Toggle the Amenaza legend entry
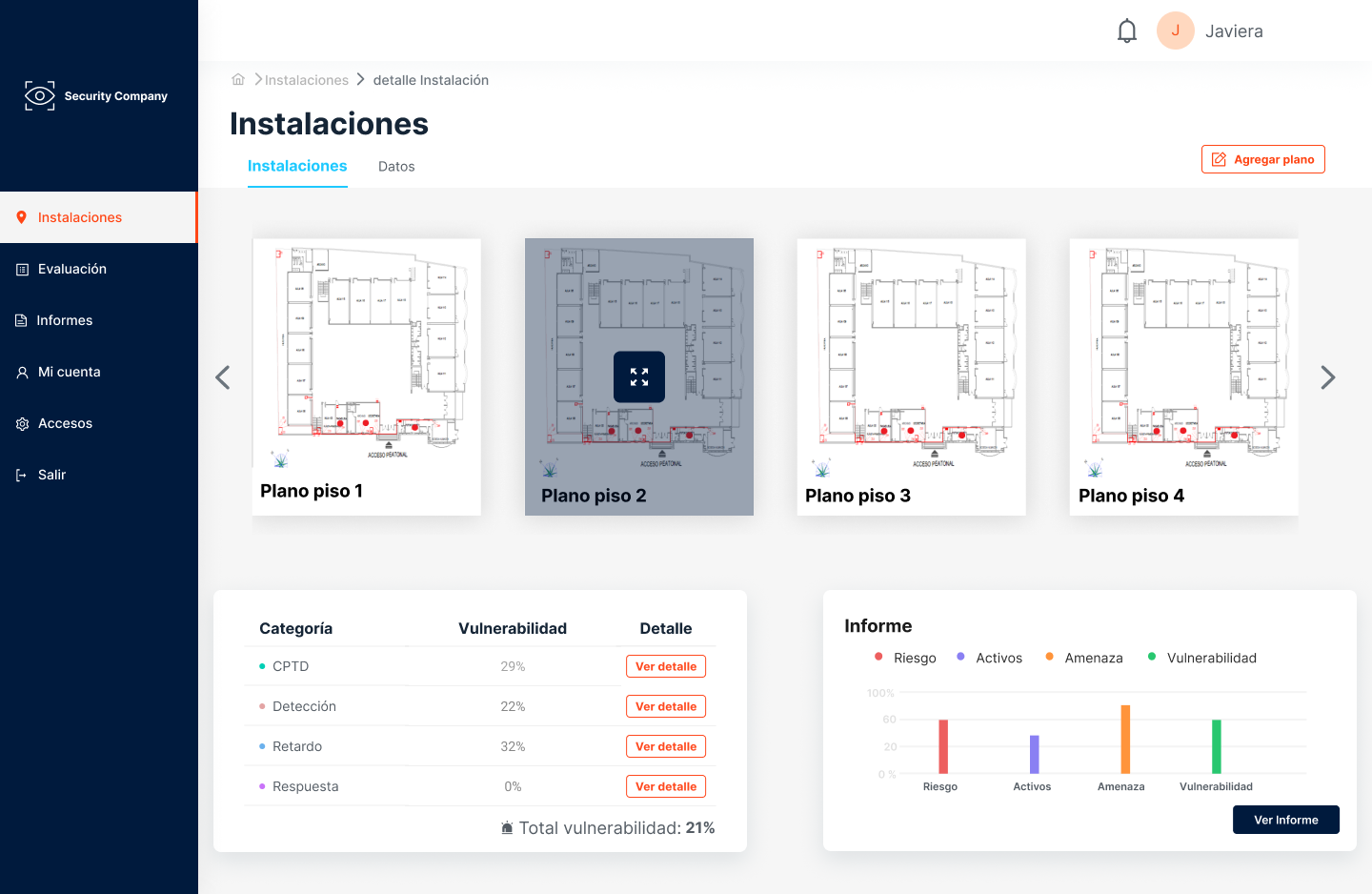 click(x=1083, y=658)
